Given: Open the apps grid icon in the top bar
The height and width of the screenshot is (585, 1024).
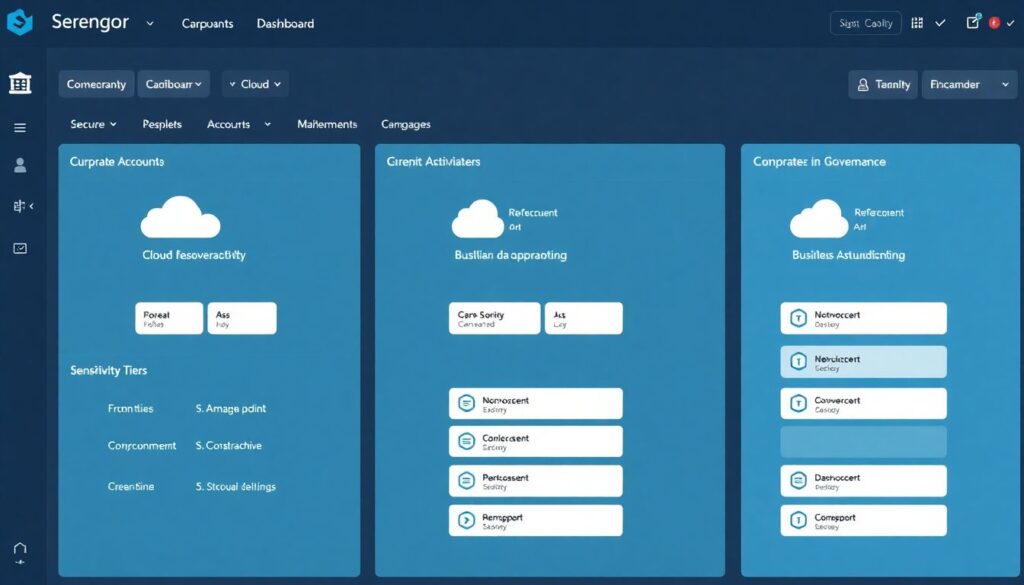Looking at the screenshot, I should 916,22.
